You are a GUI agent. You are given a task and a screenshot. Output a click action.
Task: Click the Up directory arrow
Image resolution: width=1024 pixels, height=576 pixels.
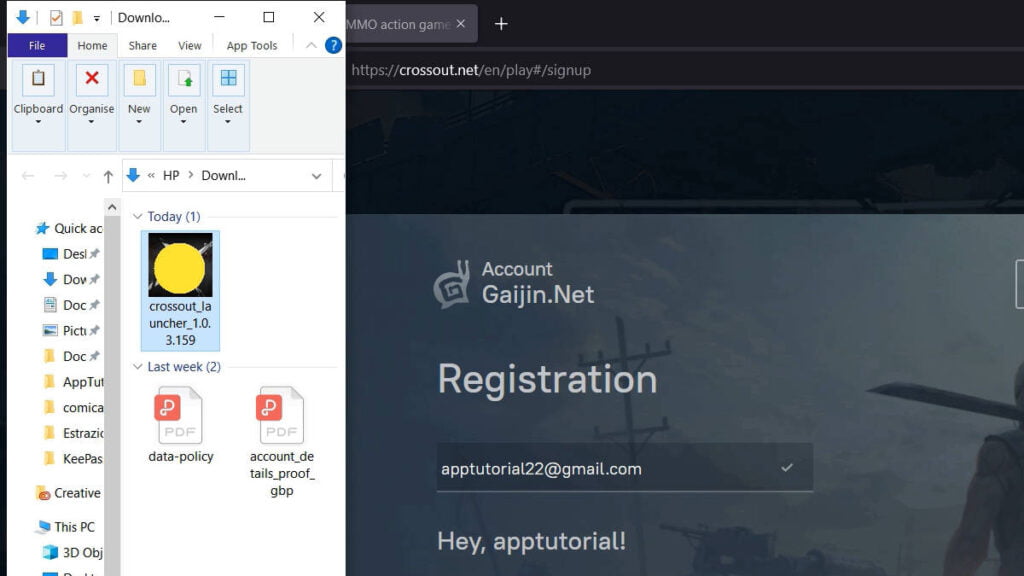[x=108, y=176]
